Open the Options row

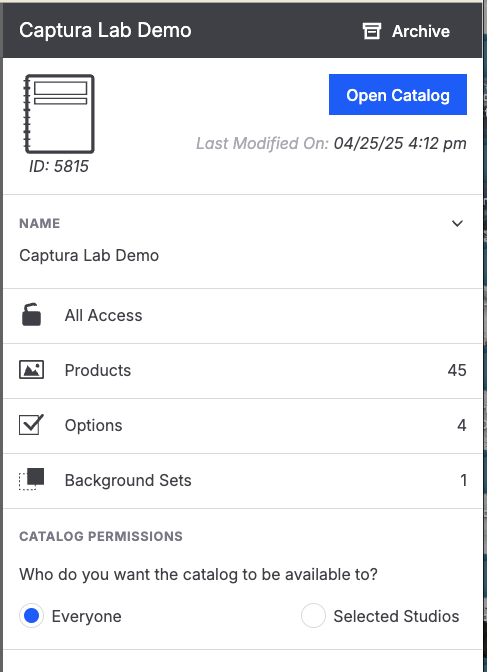243,426
